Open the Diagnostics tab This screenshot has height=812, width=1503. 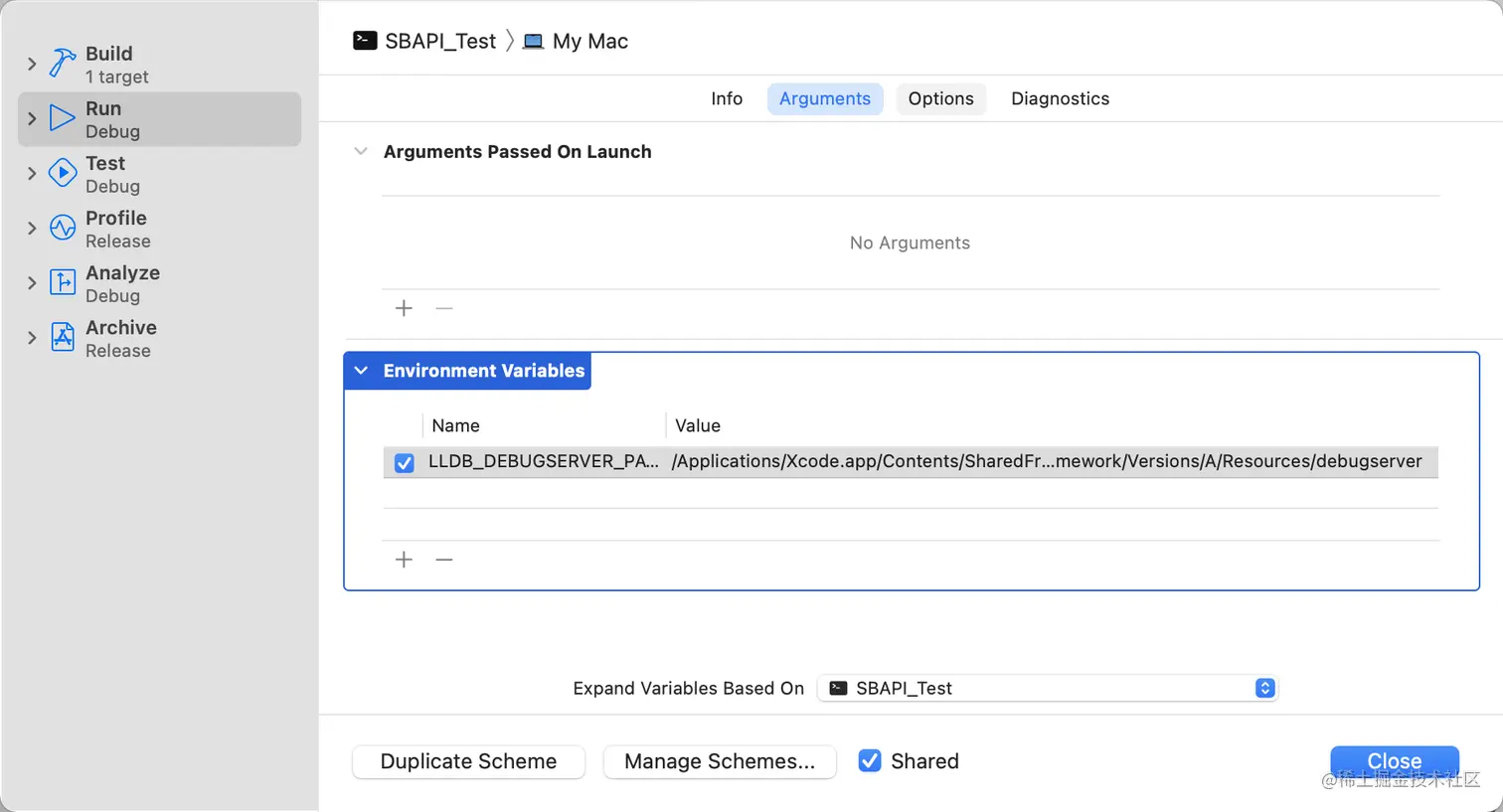tap(1060, 98)
